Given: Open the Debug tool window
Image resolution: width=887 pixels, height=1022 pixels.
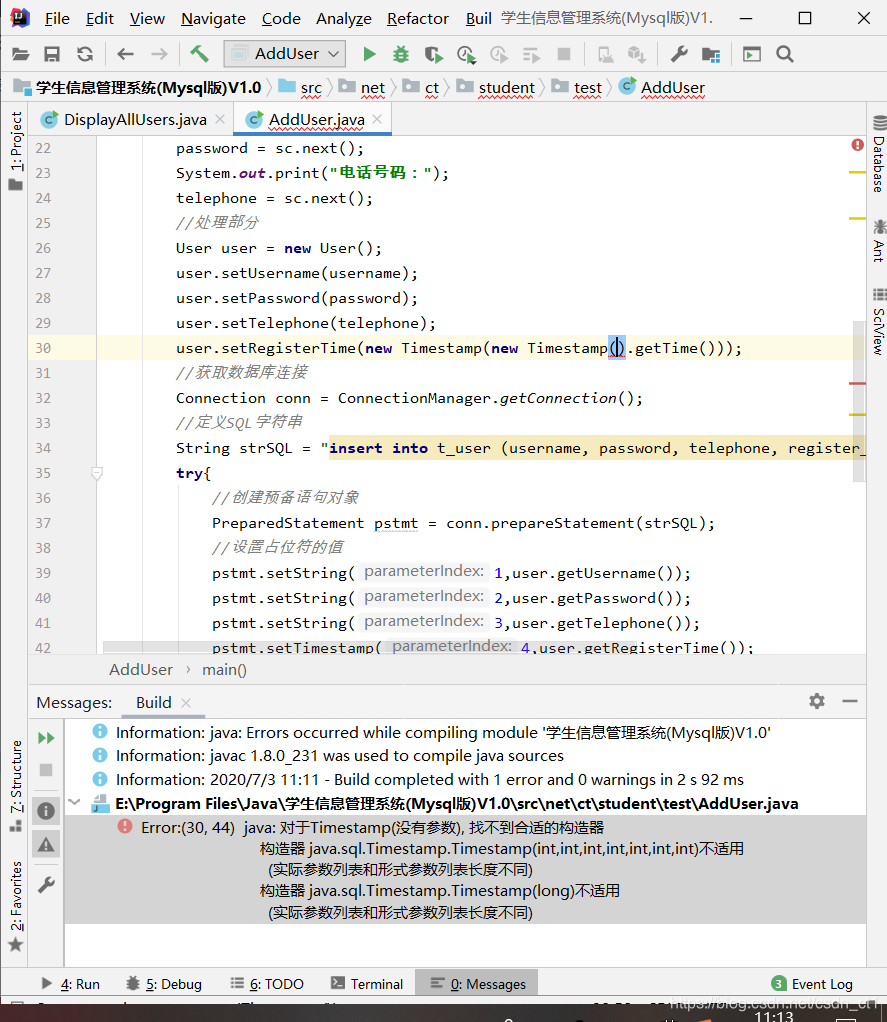Looking at the screenshot, I should [x=164, y=984].
